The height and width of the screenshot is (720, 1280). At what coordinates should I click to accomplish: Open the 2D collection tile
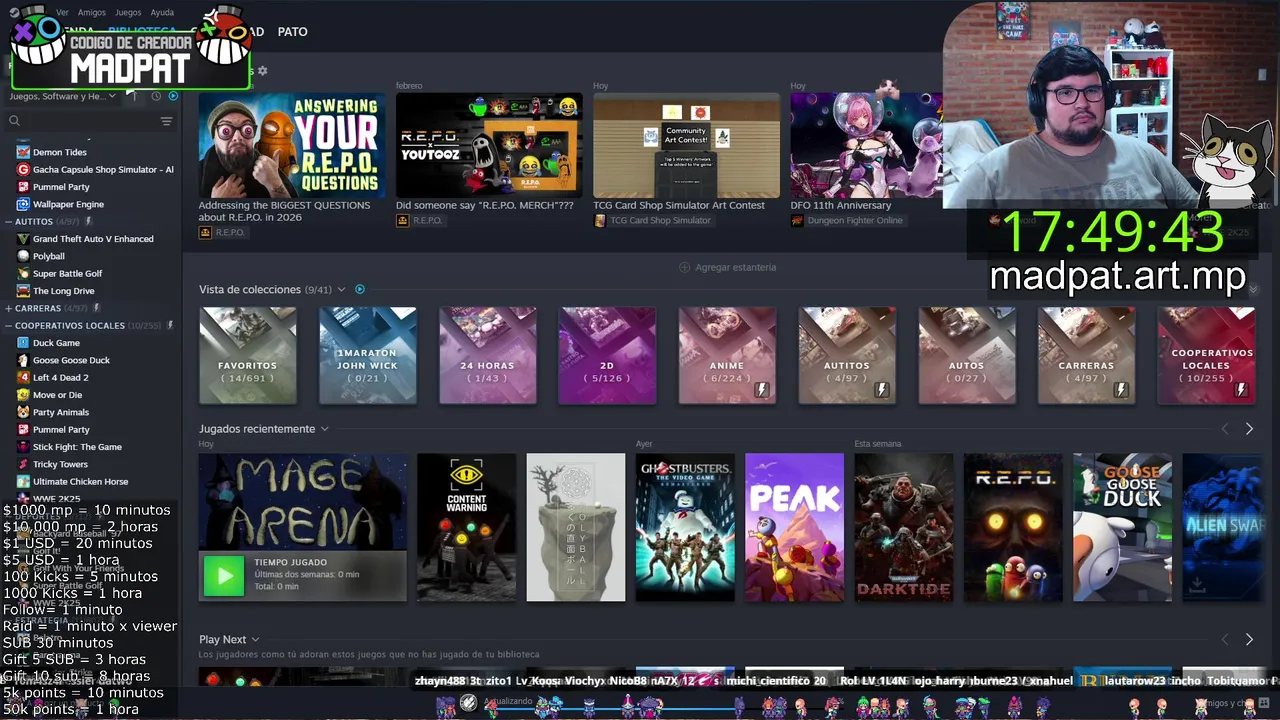point(607,356)
